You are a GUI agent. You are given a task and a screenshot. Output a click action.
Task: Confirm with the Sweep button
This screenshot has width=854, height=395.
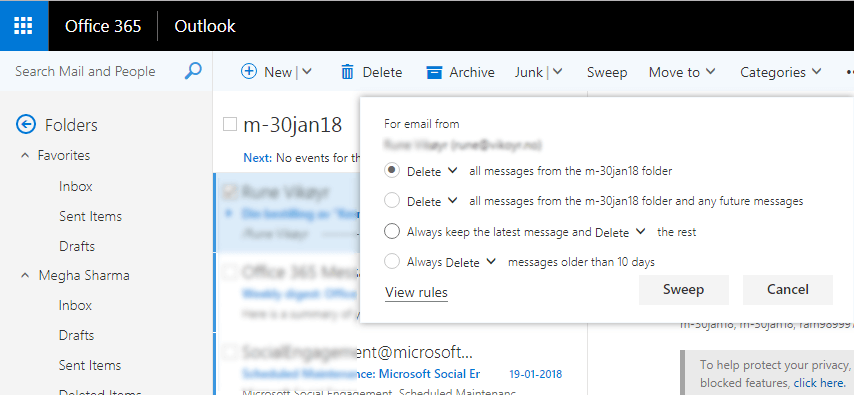click(684, 289)
